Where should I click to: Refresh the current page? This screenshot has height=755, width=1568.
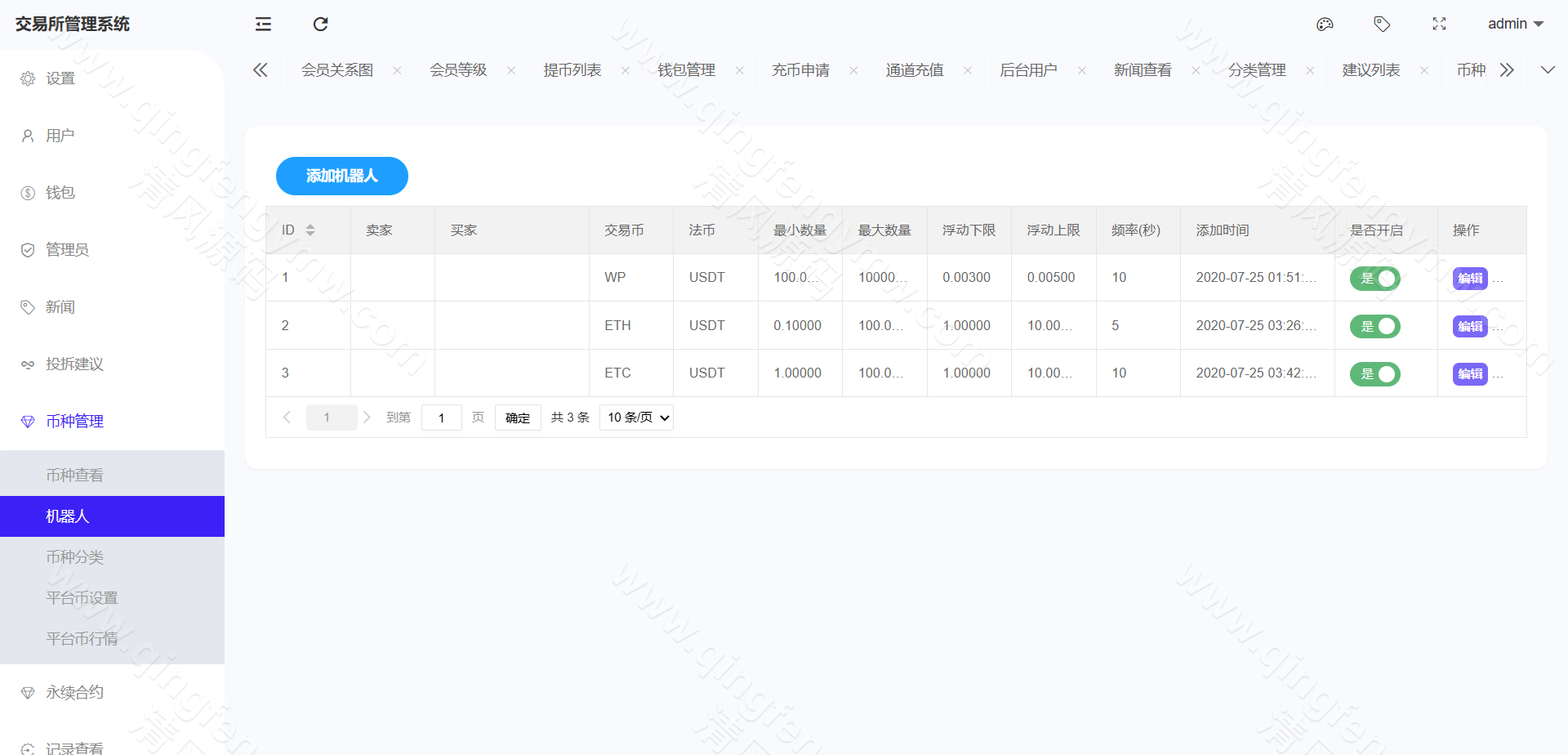(320, 24)
